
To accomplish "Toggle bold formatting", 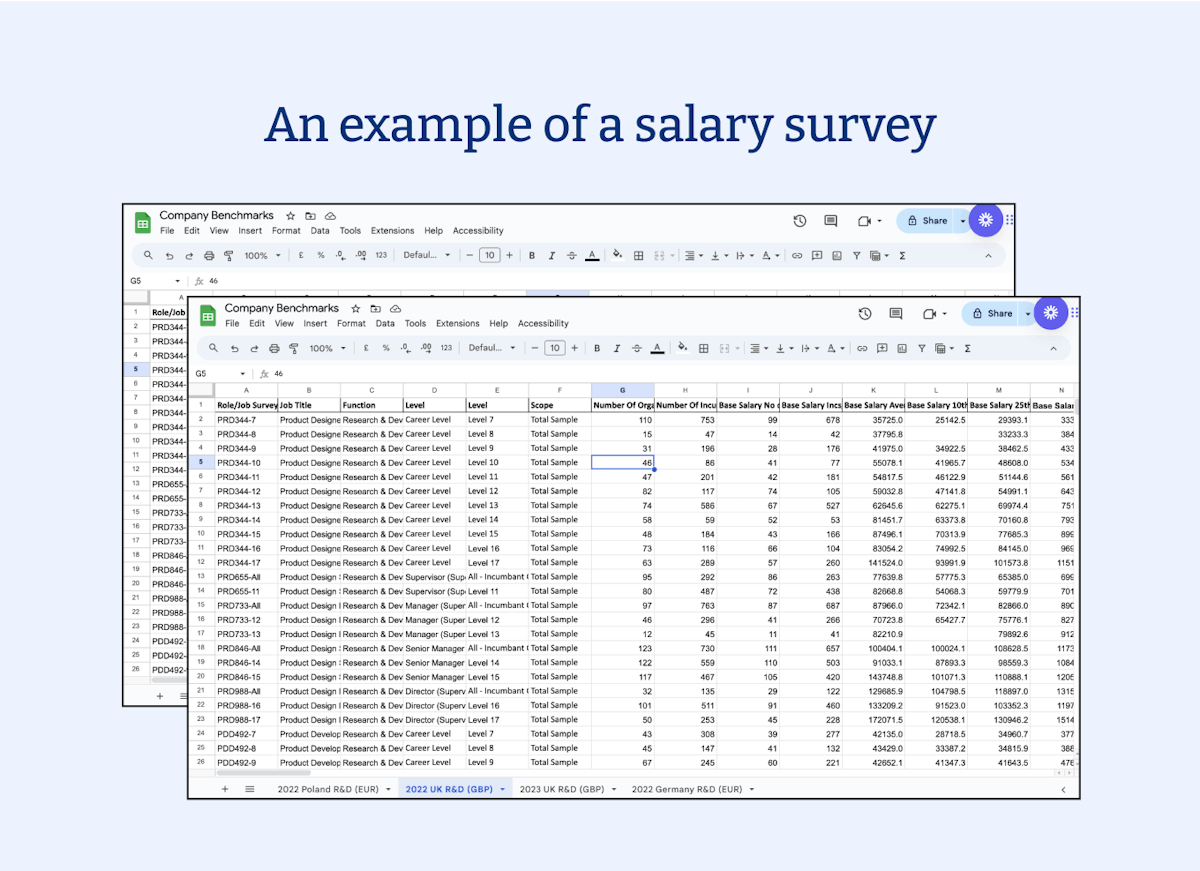I will coord(596,347).
